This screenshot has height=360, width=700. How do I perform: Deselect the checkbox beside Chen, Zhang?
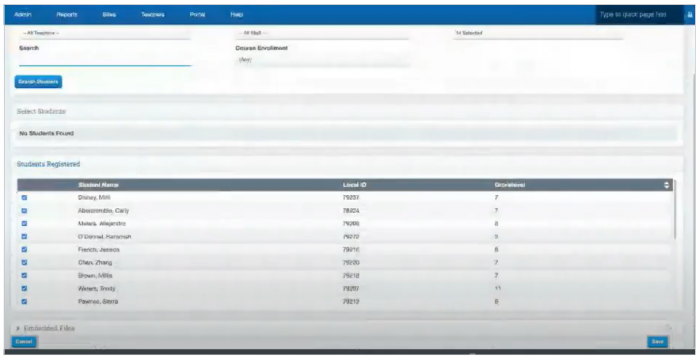24,263
